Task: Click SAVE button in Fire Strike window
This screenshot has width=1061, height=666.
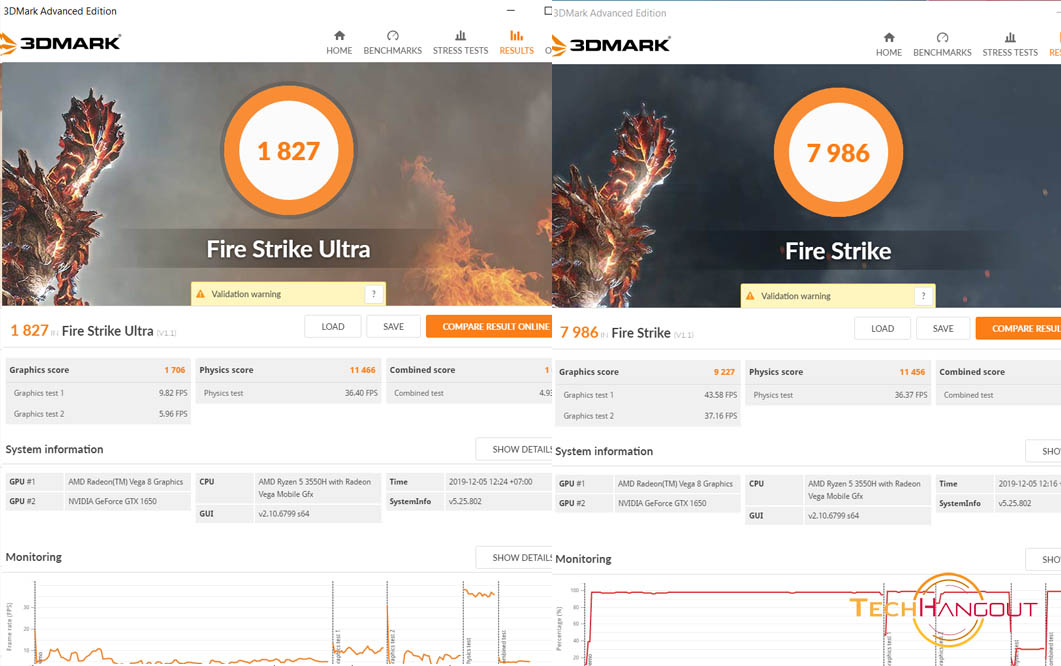Action: click(x=943, y=328)
